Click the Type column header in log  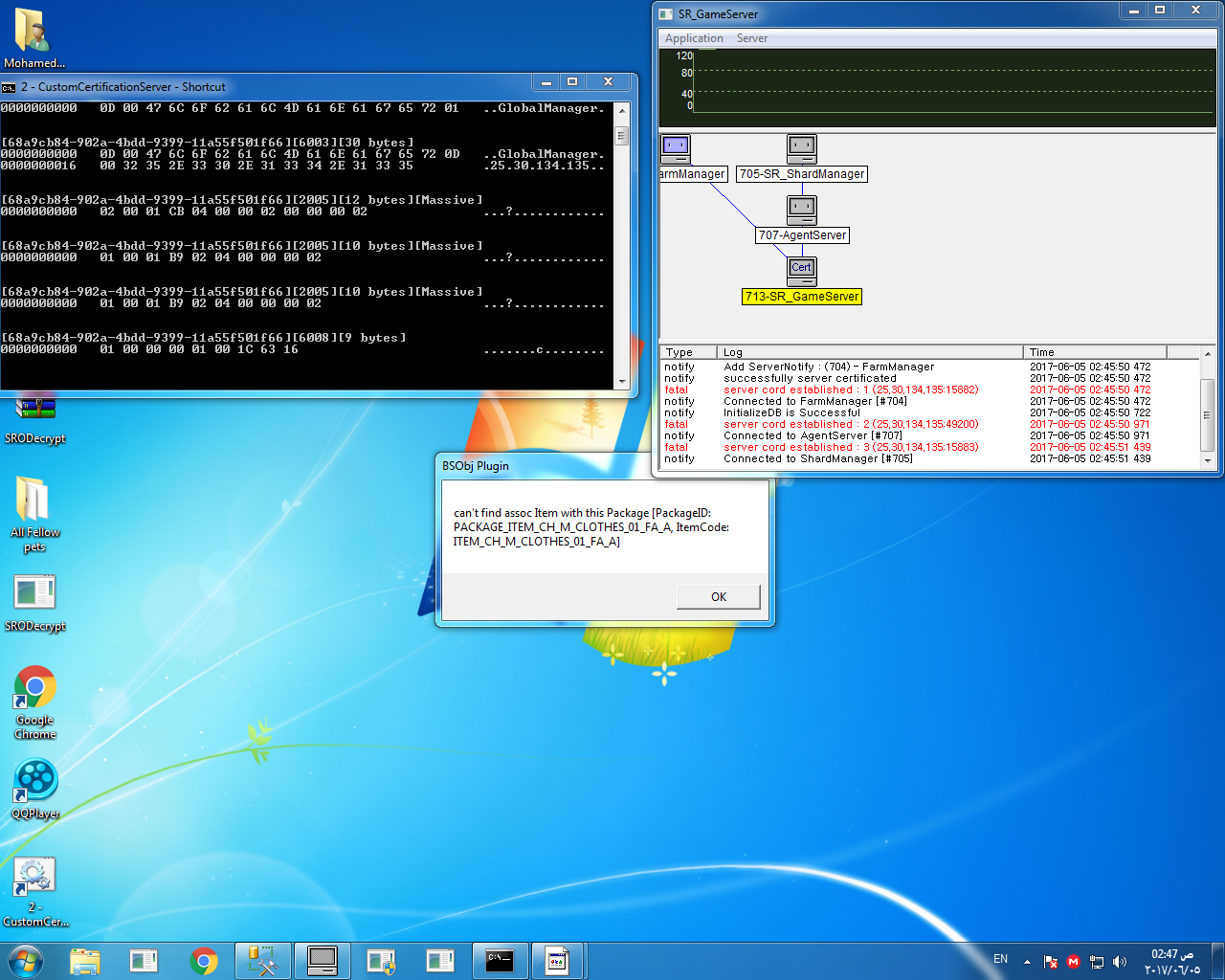coord(688,352)
